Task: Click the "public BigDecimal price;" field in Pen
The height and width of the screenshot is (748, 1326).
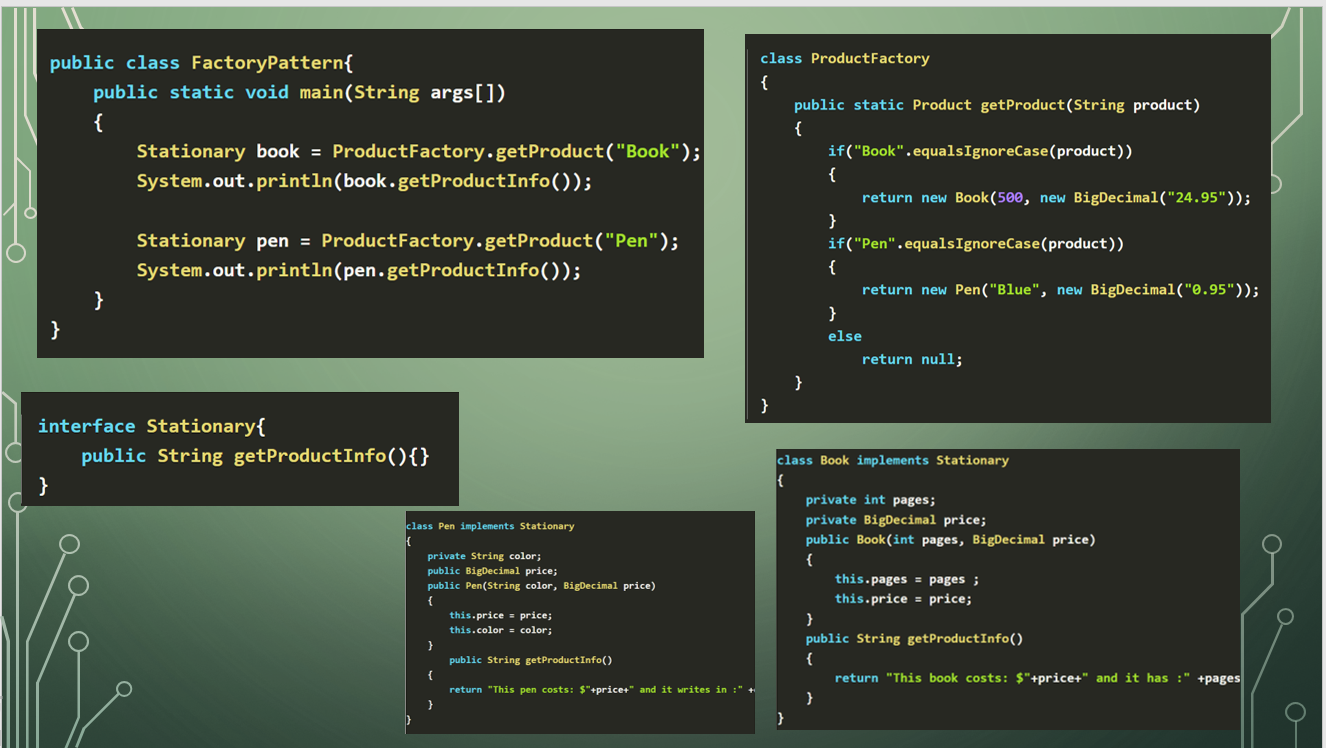Action: pos(492,571)
